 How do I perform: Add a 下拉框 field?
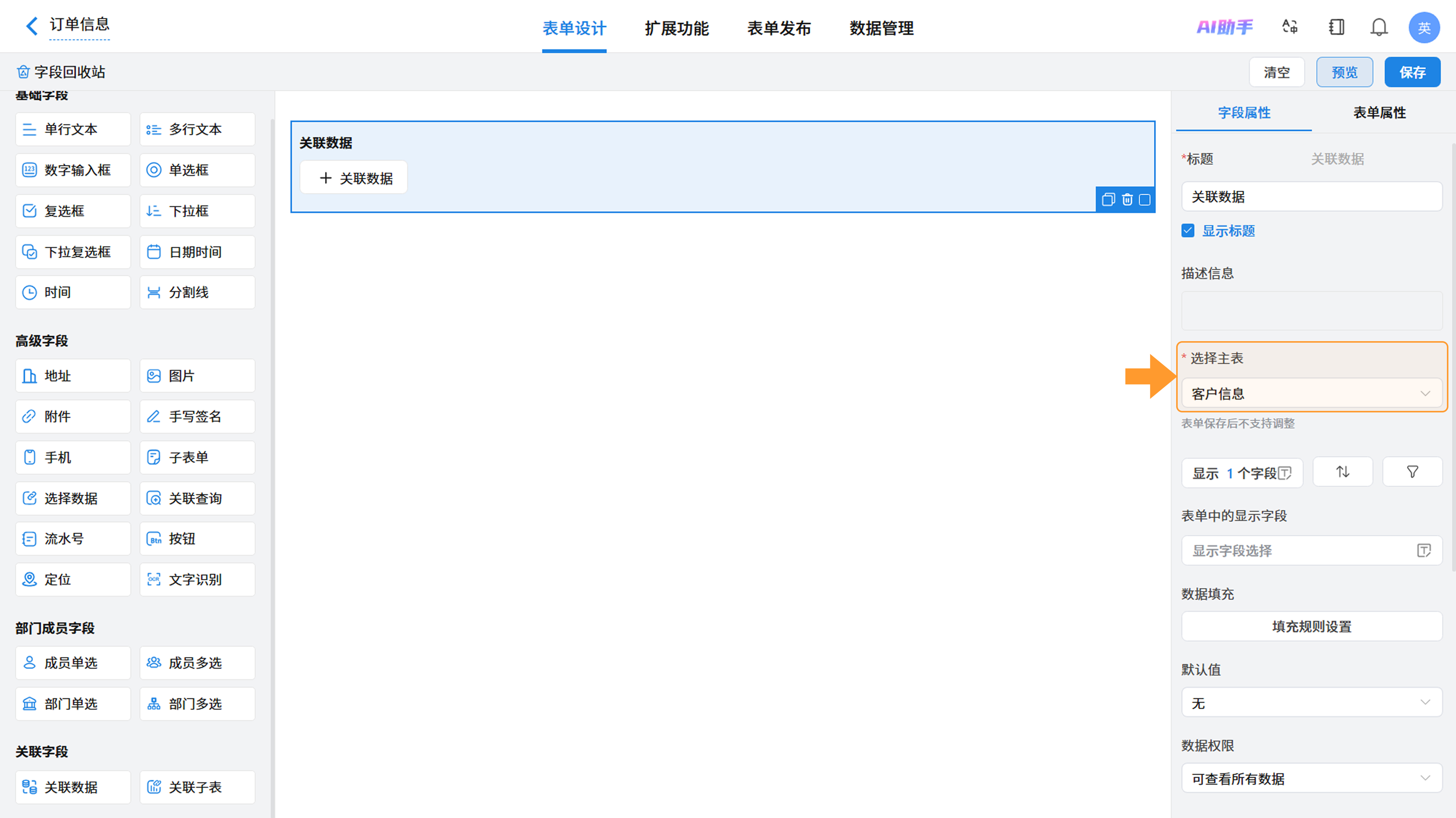(197, 211)
